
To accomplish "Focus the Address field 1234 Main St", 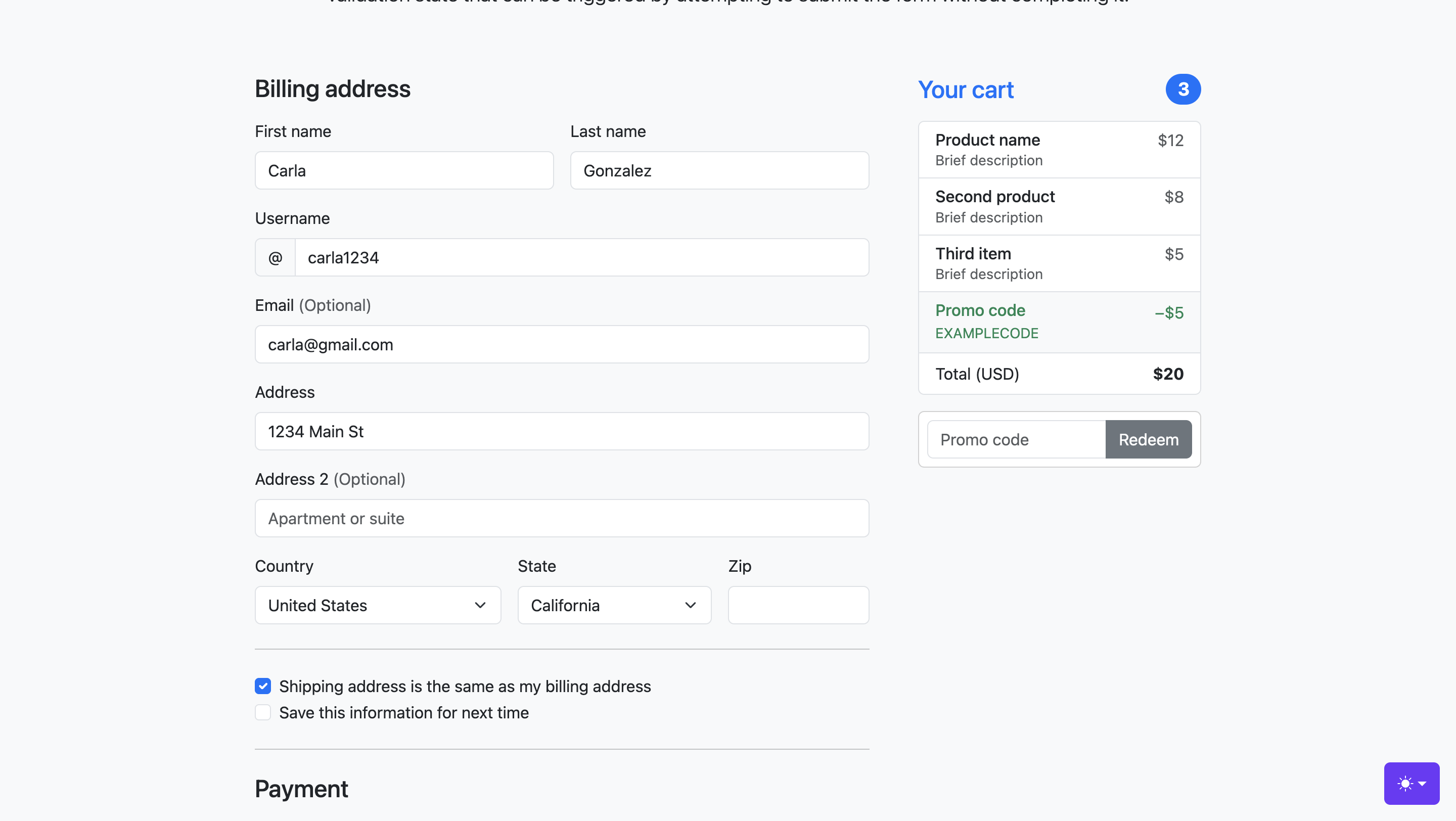I will [x=561, y=432].
